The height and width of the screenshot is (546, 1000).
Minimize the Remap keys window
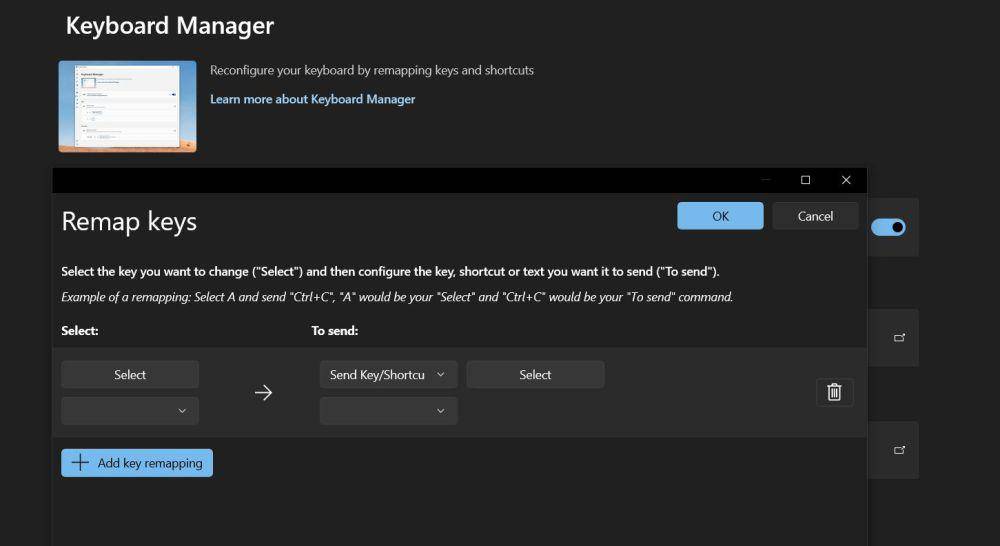pyautogui.click(x=766, y=180)
